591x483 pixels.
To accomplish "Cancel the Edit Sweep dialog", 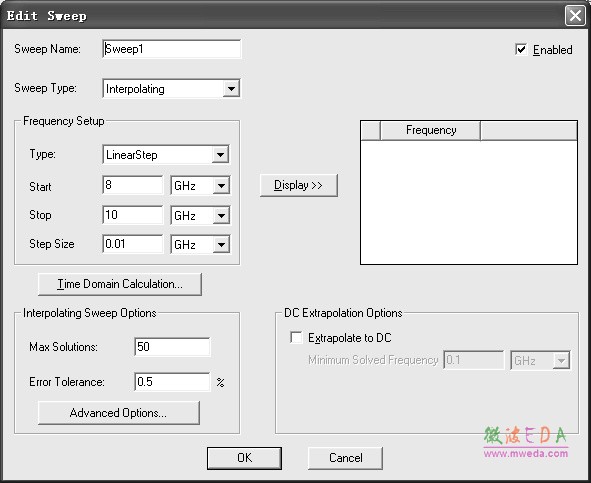I will [345, 458].
